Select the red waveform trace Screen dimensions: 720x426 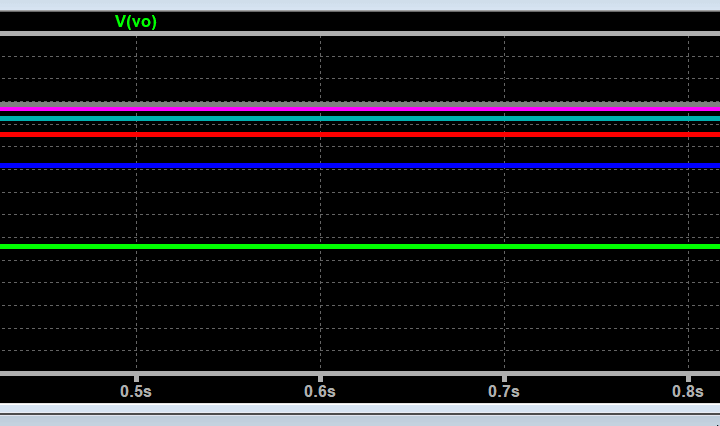pos(360,134)
